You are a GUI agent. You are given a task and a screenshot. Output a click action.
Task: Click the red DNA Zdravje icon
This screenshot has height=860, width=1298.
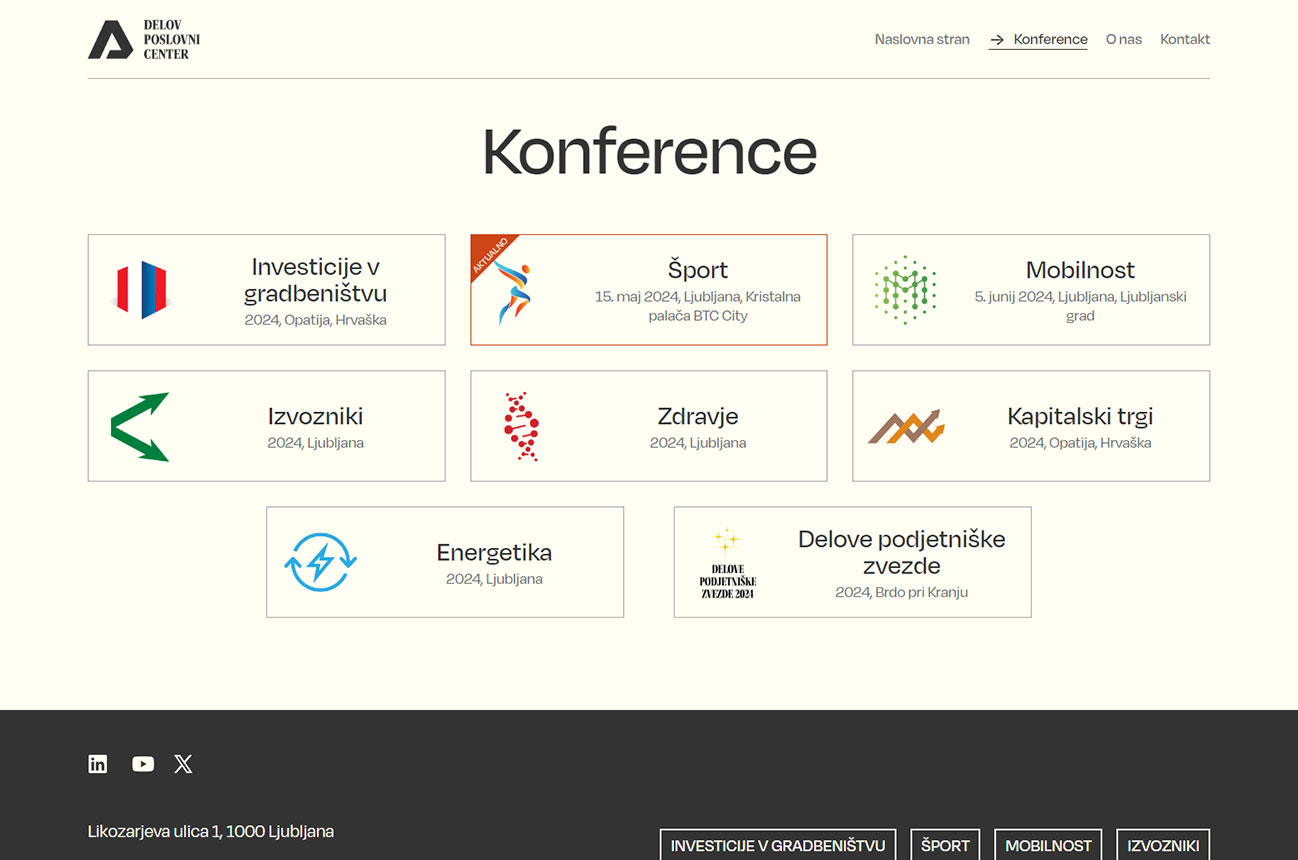click(521, 426)
